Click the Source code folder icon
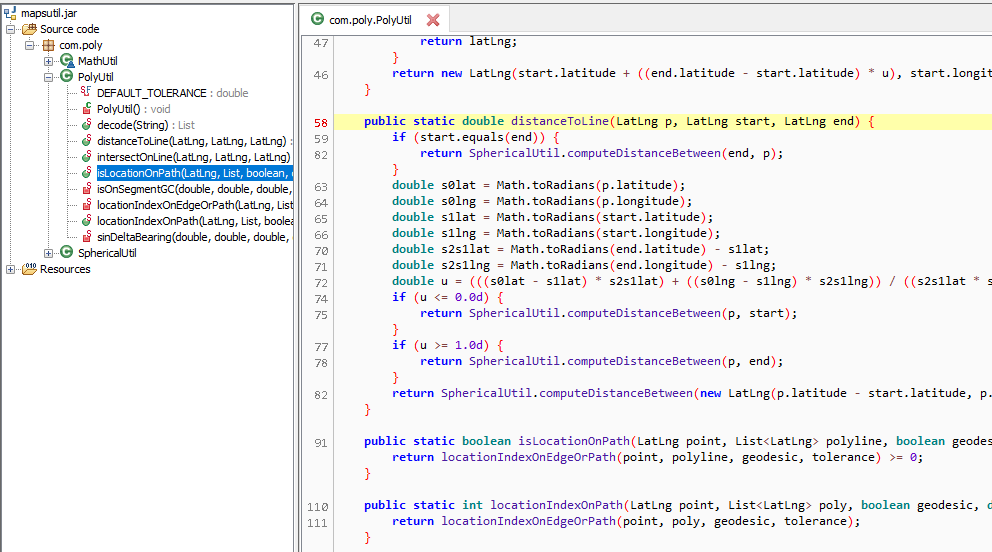The width and height of the screenshot is (992, 552). [29, 29]
